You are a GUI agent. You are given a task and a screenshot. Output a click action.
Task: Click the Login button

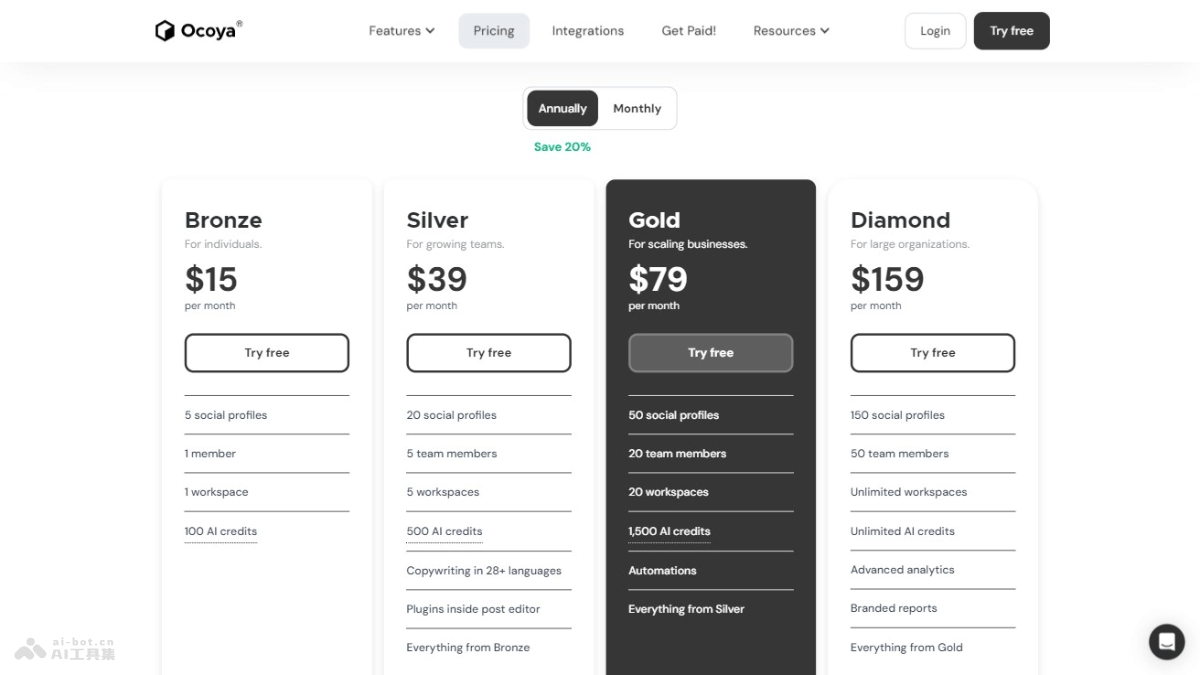(935, 31)
